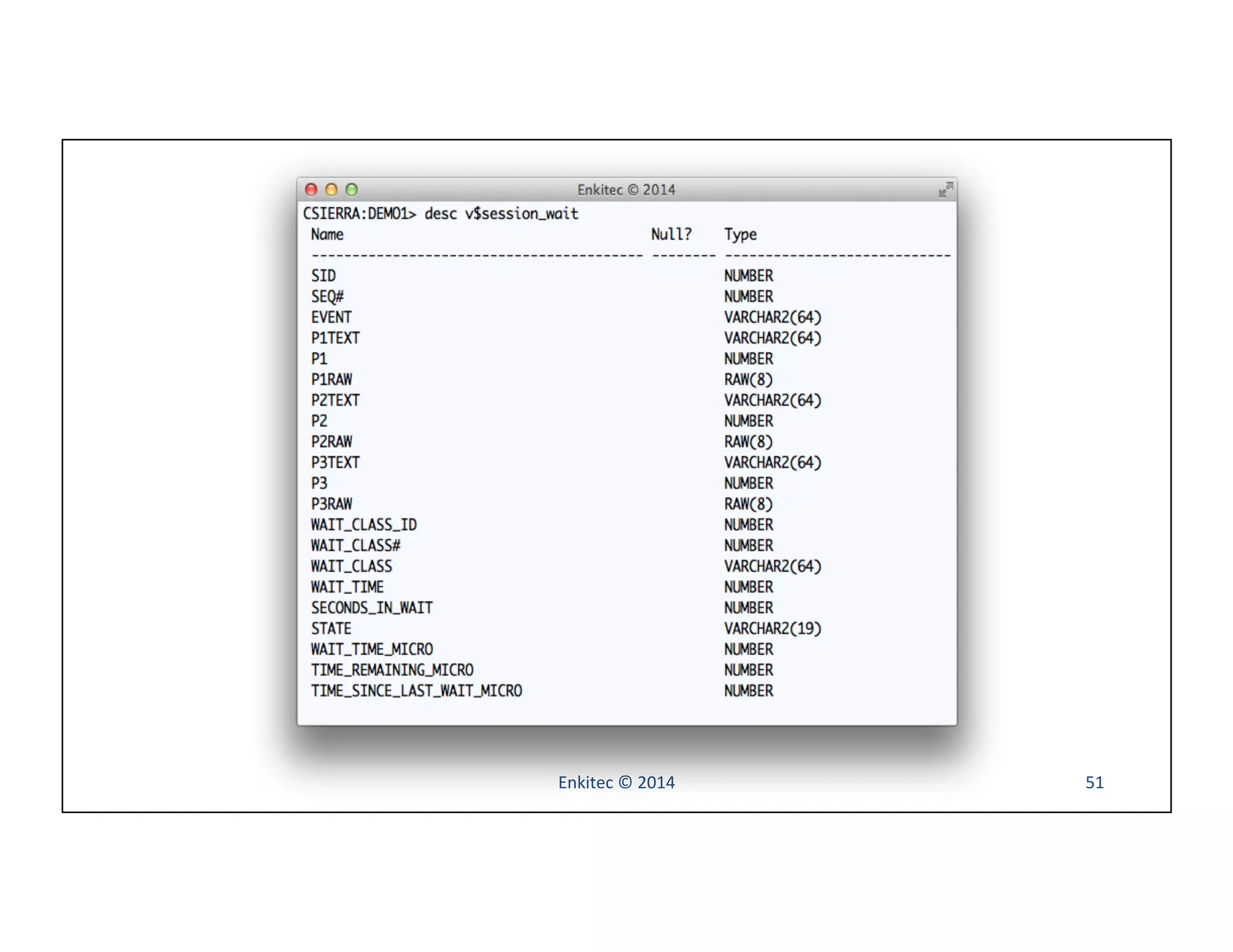Click the TIME_REMAINING_MICRO row name
The height and width of the screenshot is (952, 1233).
tap(392, 670)
